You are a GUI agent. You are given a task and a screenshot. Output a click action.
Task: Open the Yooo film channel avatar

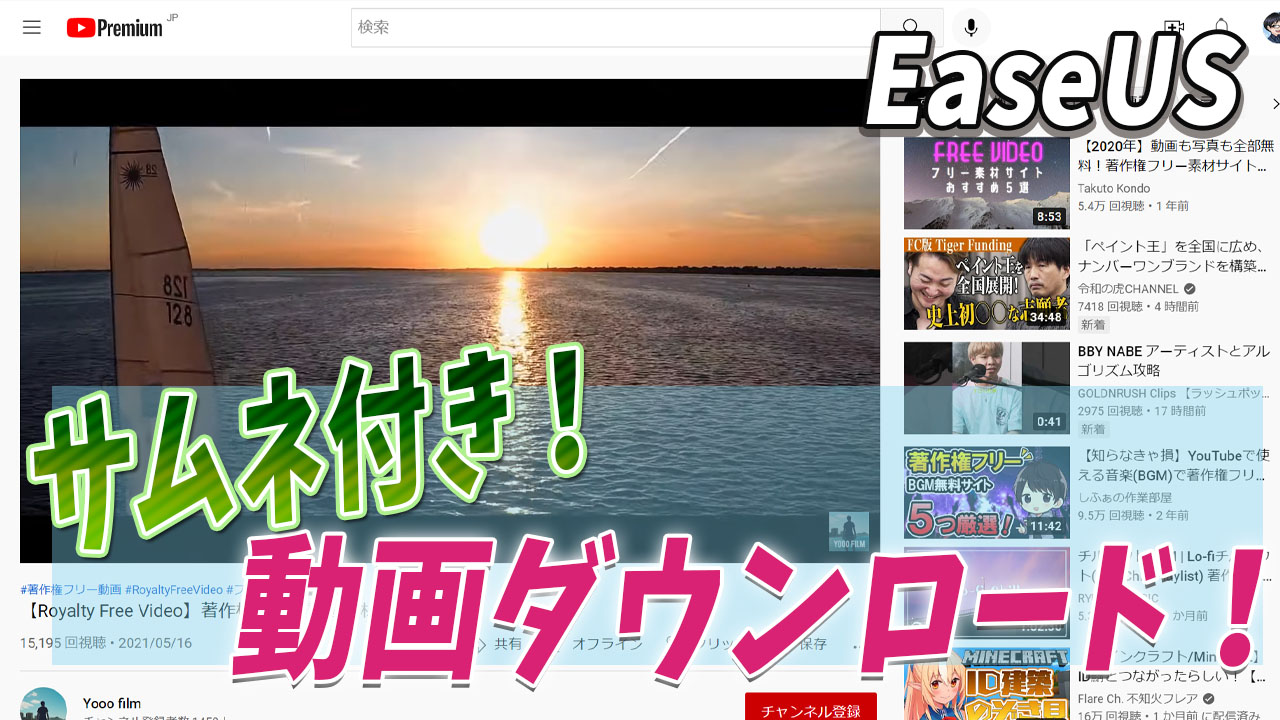43,706
